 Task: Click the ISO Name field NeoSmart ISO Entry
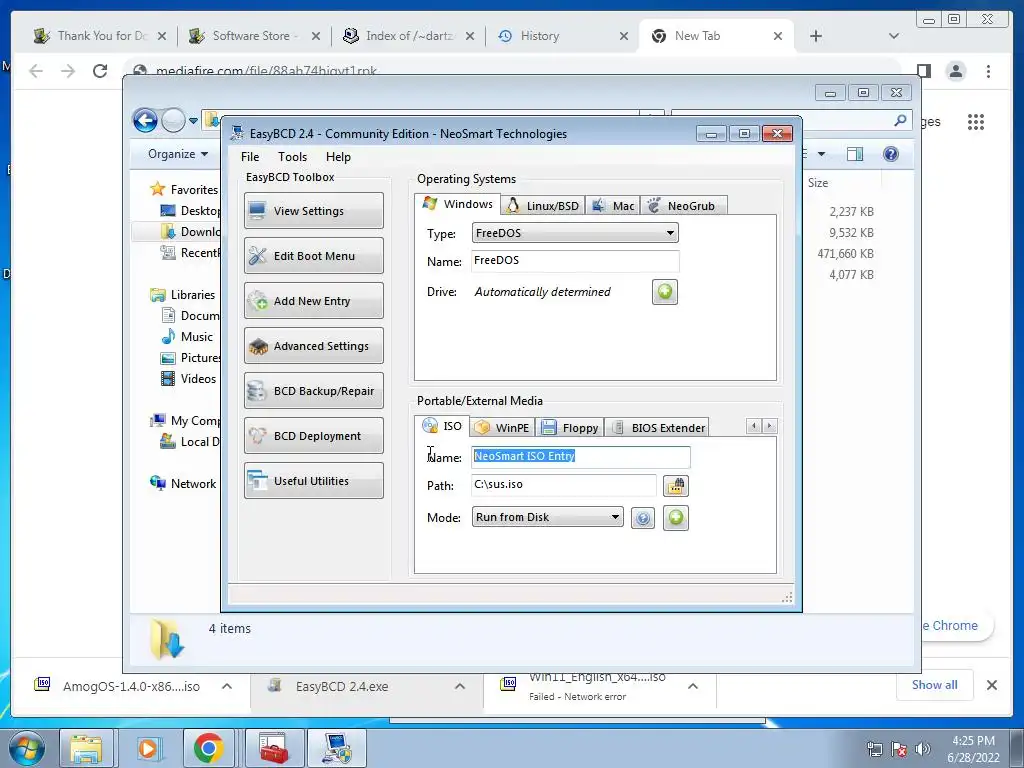tap(581, 456)
